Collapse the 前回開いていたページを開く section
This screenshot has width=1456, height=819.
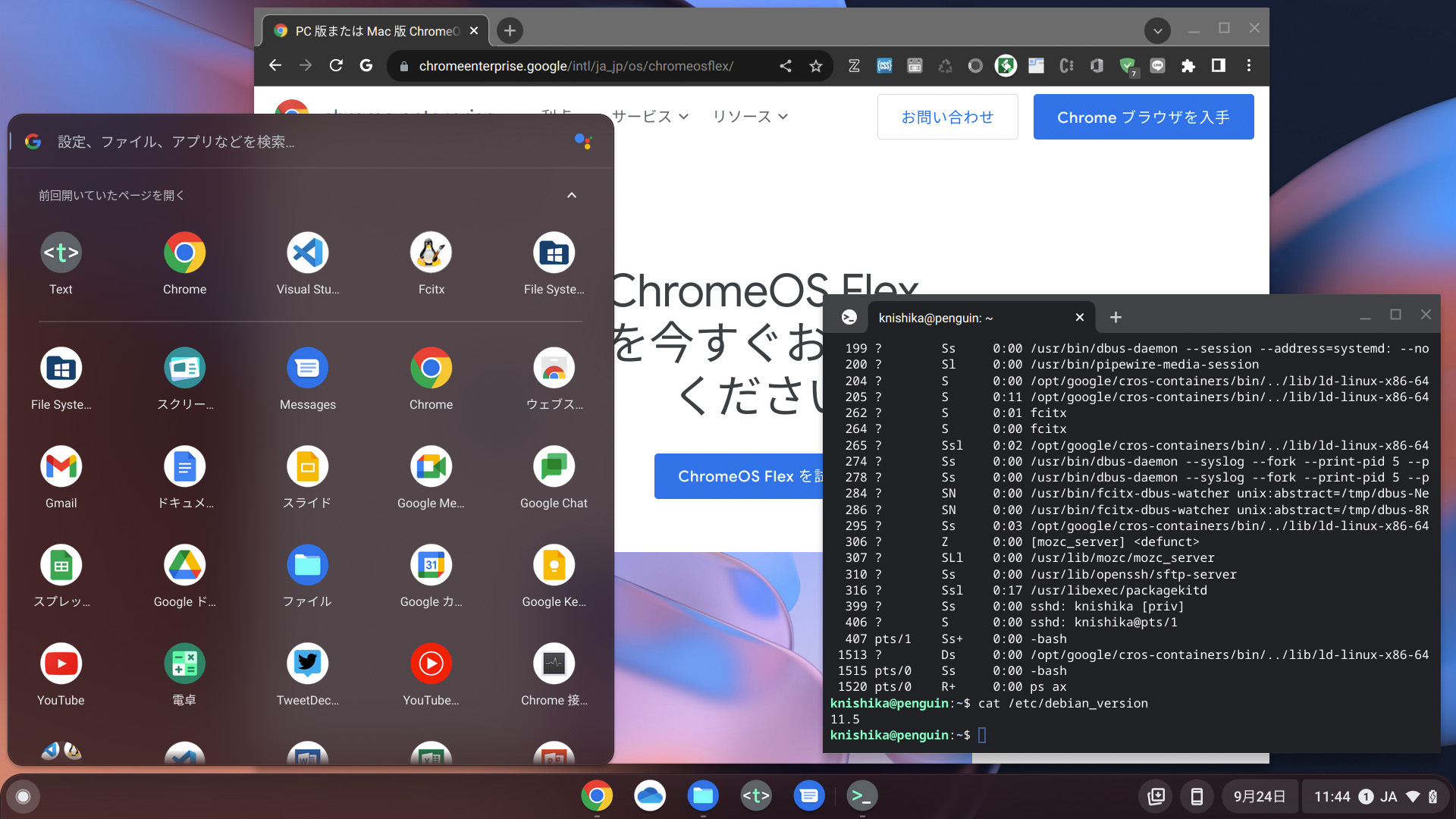571,195
